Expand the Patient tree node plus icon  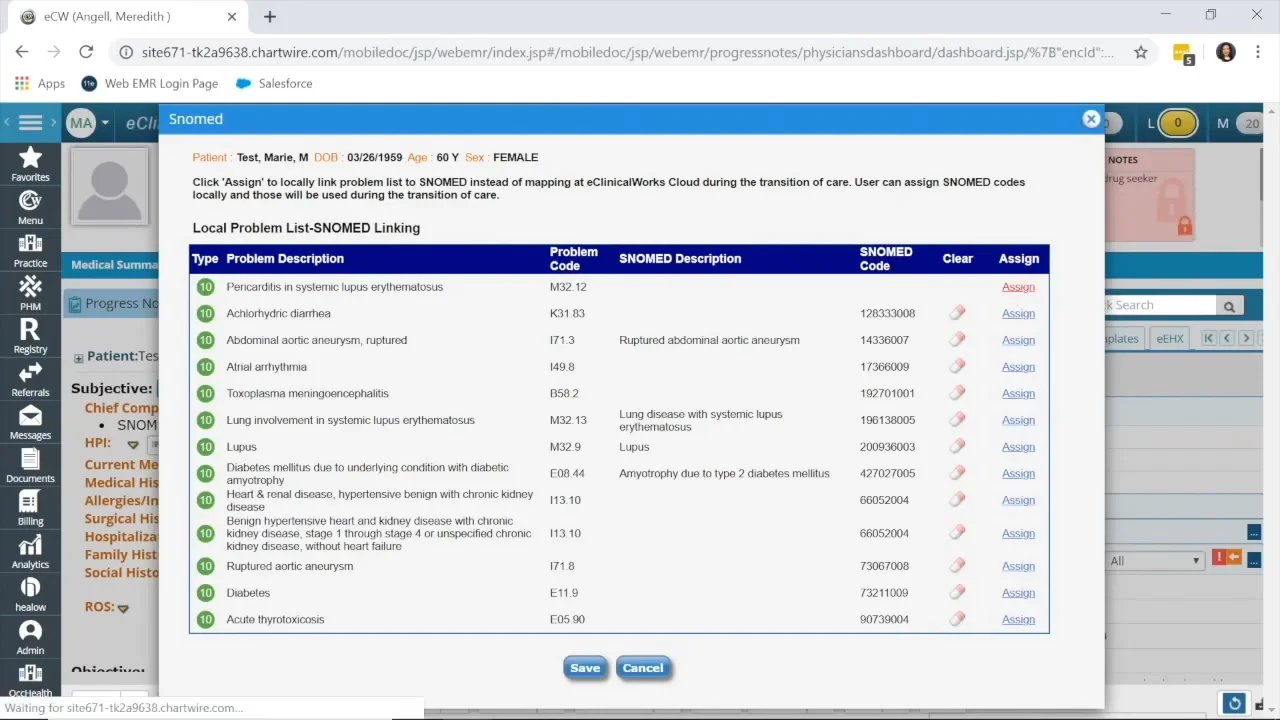click(78, 358)
